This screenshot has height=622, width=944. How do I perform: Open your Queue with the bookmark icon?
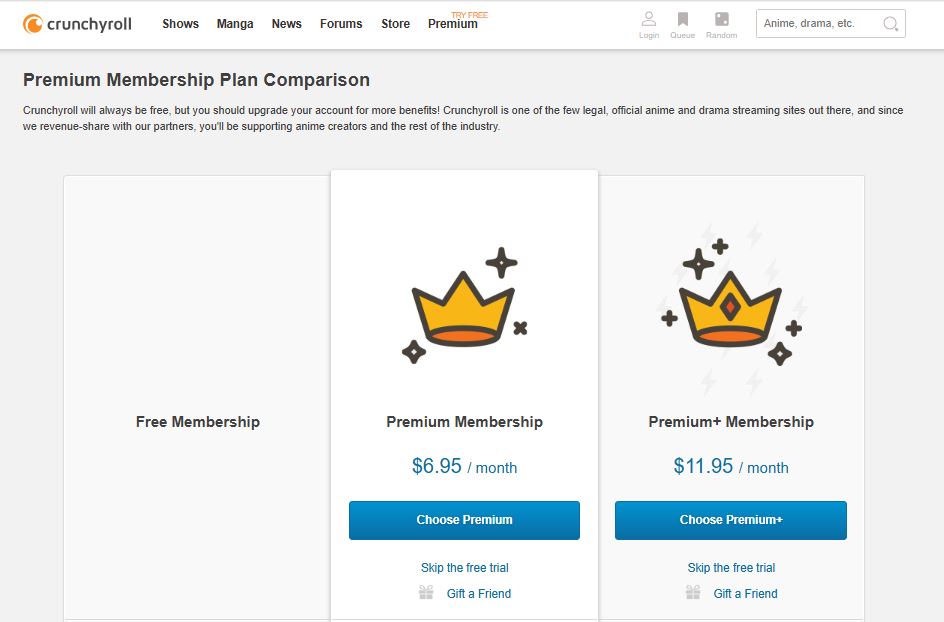point(682,20)
